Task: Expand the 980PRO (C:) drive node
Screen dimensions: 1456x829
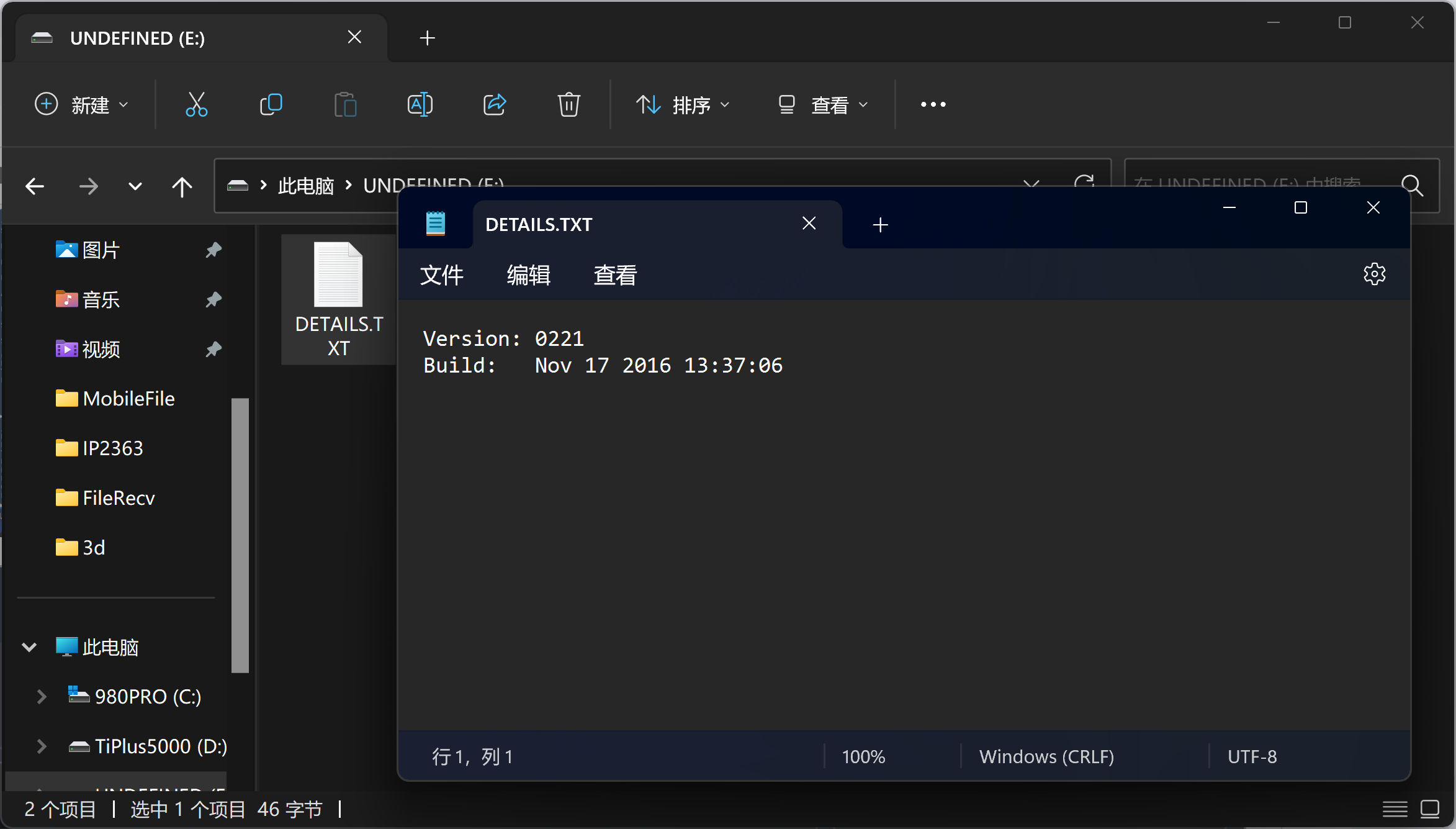Action: point(41,697)
